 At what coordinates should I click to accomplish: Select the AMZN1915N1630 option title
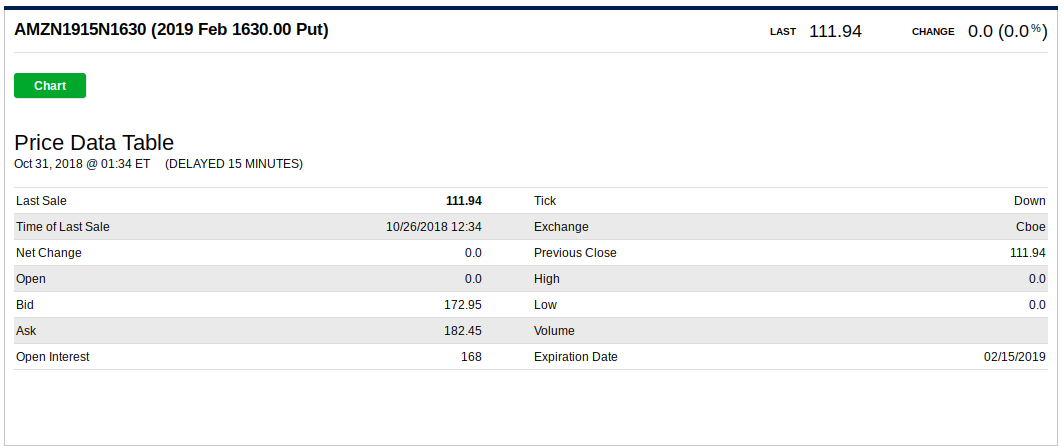[171, 30]
